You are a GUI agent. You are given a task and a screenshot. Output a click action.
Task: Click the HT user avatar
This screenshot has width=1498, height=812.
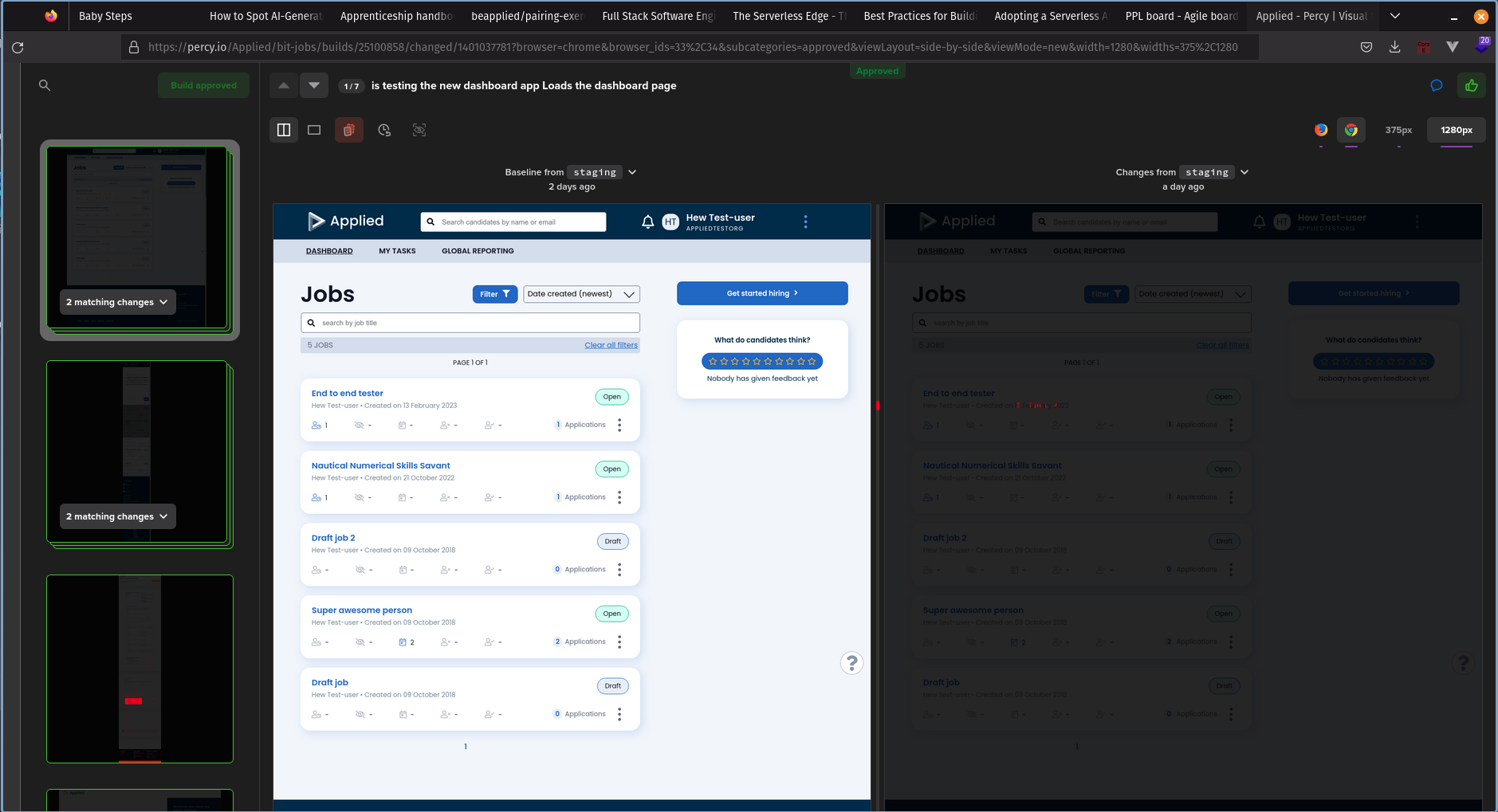coord(670,222)
